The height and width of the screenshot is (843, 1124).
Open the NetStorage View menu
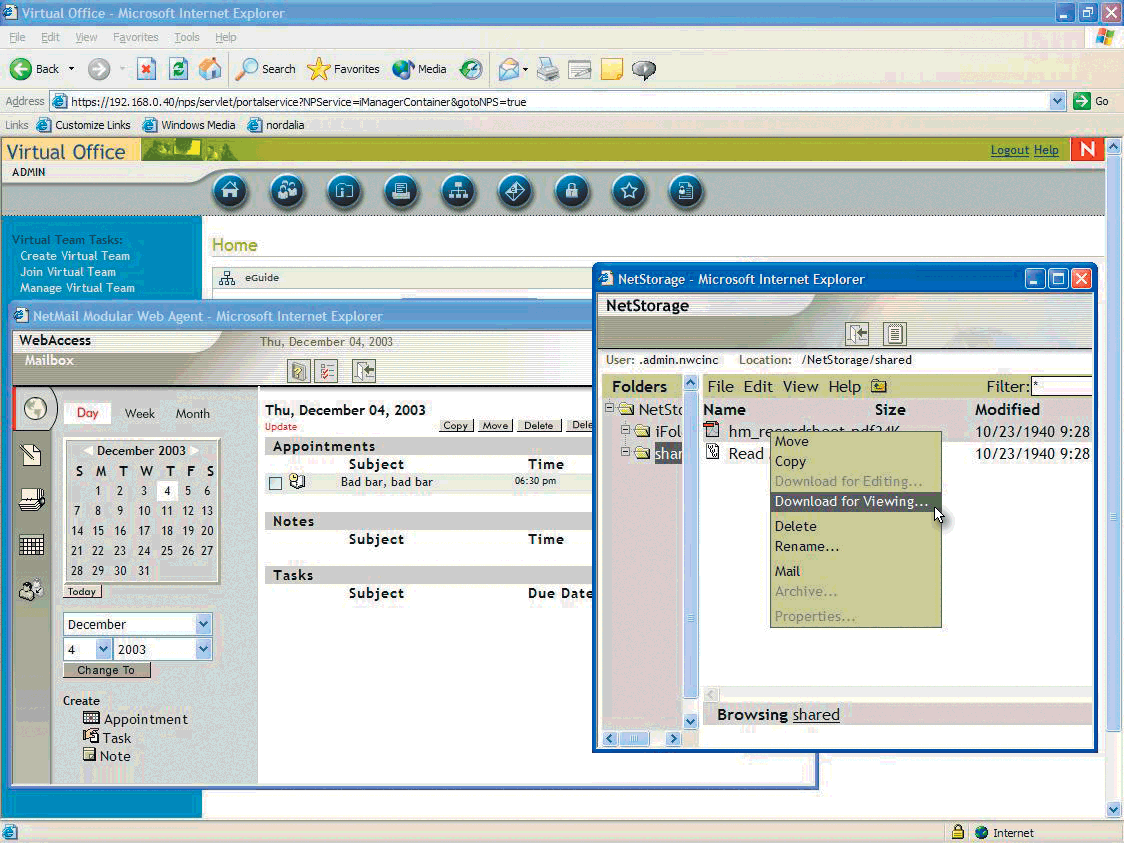(x=800, y=386)
